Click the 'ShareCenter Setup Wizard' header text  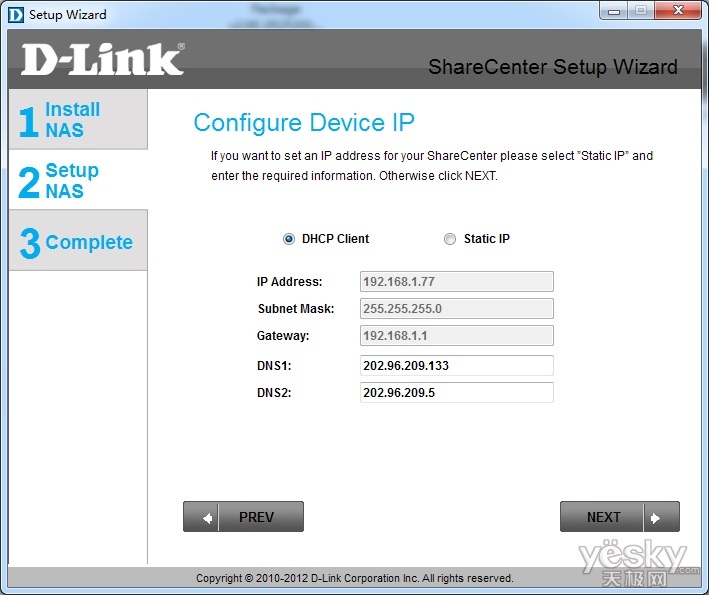coord(553,67)
